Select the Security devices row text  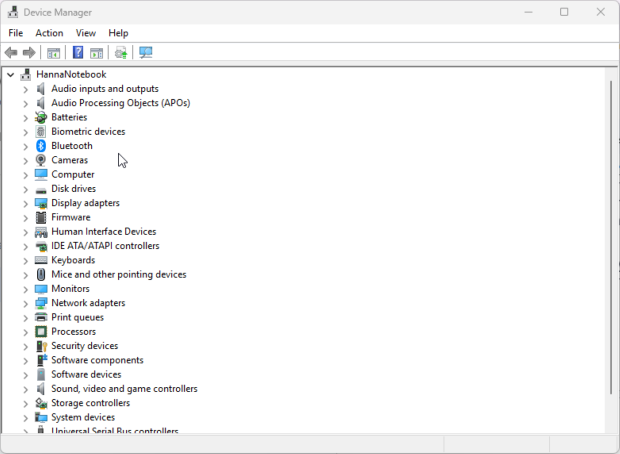[85, 346]
